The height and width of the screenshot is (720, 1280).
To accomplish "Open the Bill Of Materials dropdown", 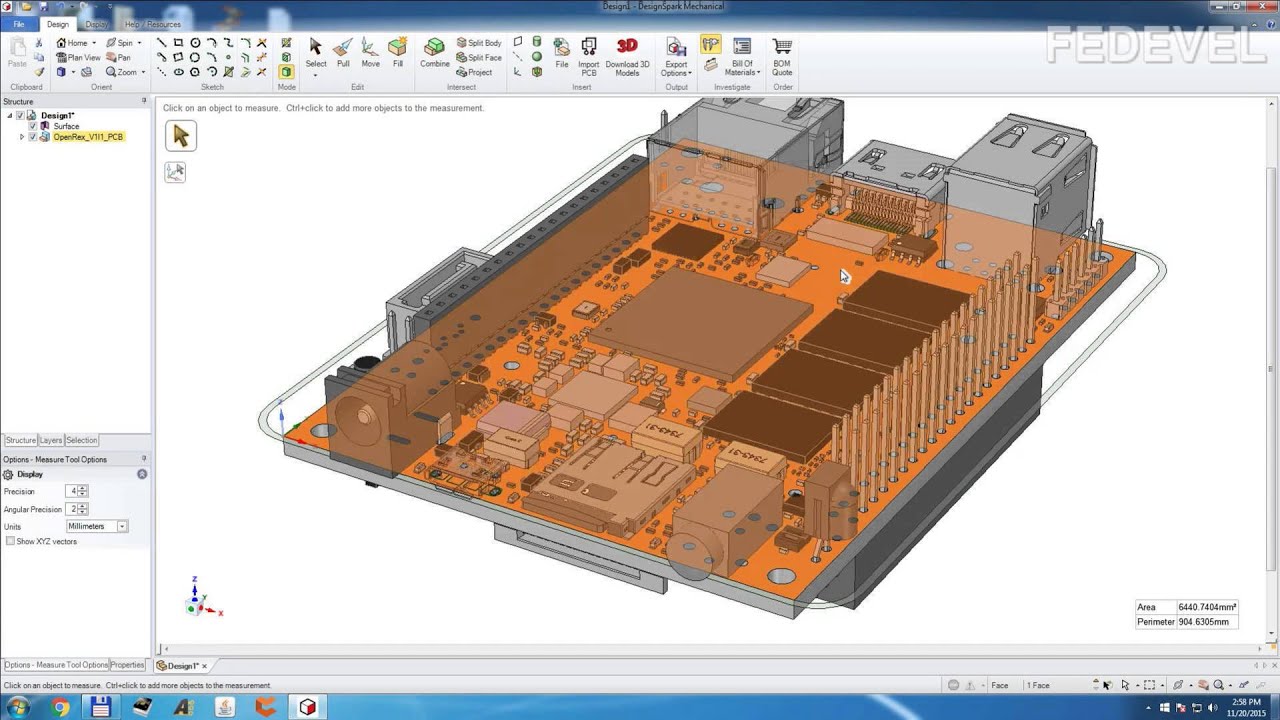I will (742, 57).
